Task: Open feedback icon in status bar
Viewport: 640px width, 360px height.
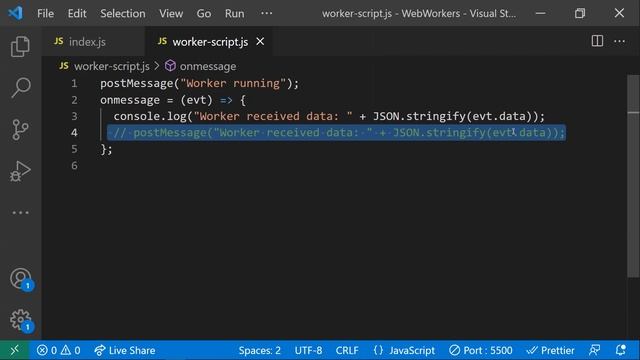Action: pos(595,350)
